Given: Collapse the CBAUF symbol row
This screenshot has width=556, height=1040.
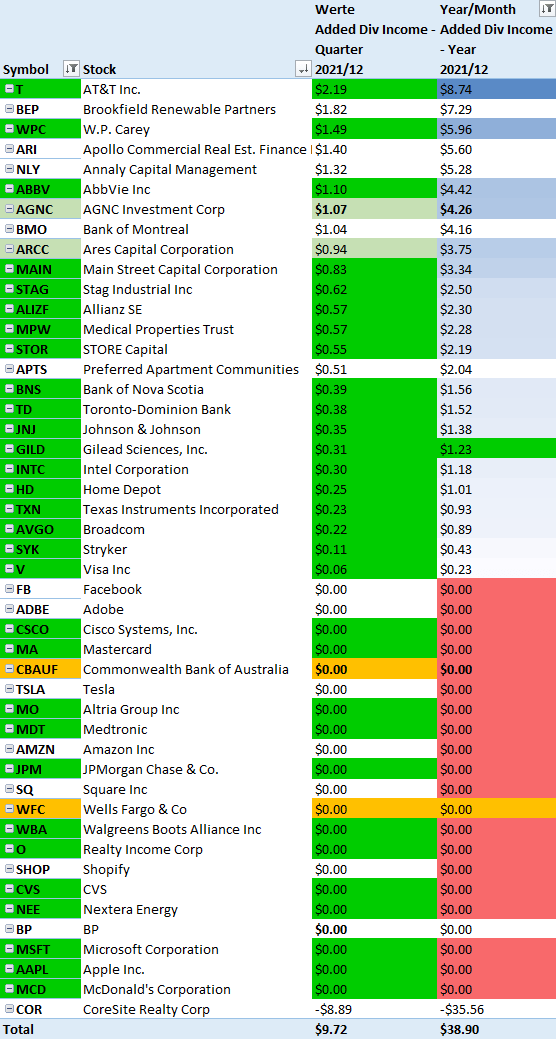Looking at the screenshot, I should [9, 669].
